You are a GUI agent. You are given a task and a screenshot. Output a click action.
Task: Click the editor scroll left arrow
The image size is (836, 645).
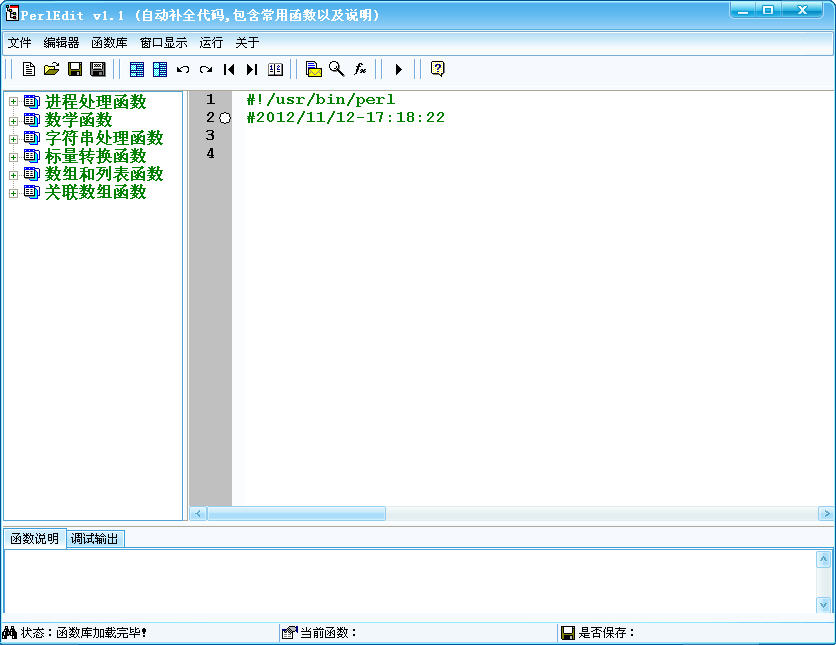[198, 513]
